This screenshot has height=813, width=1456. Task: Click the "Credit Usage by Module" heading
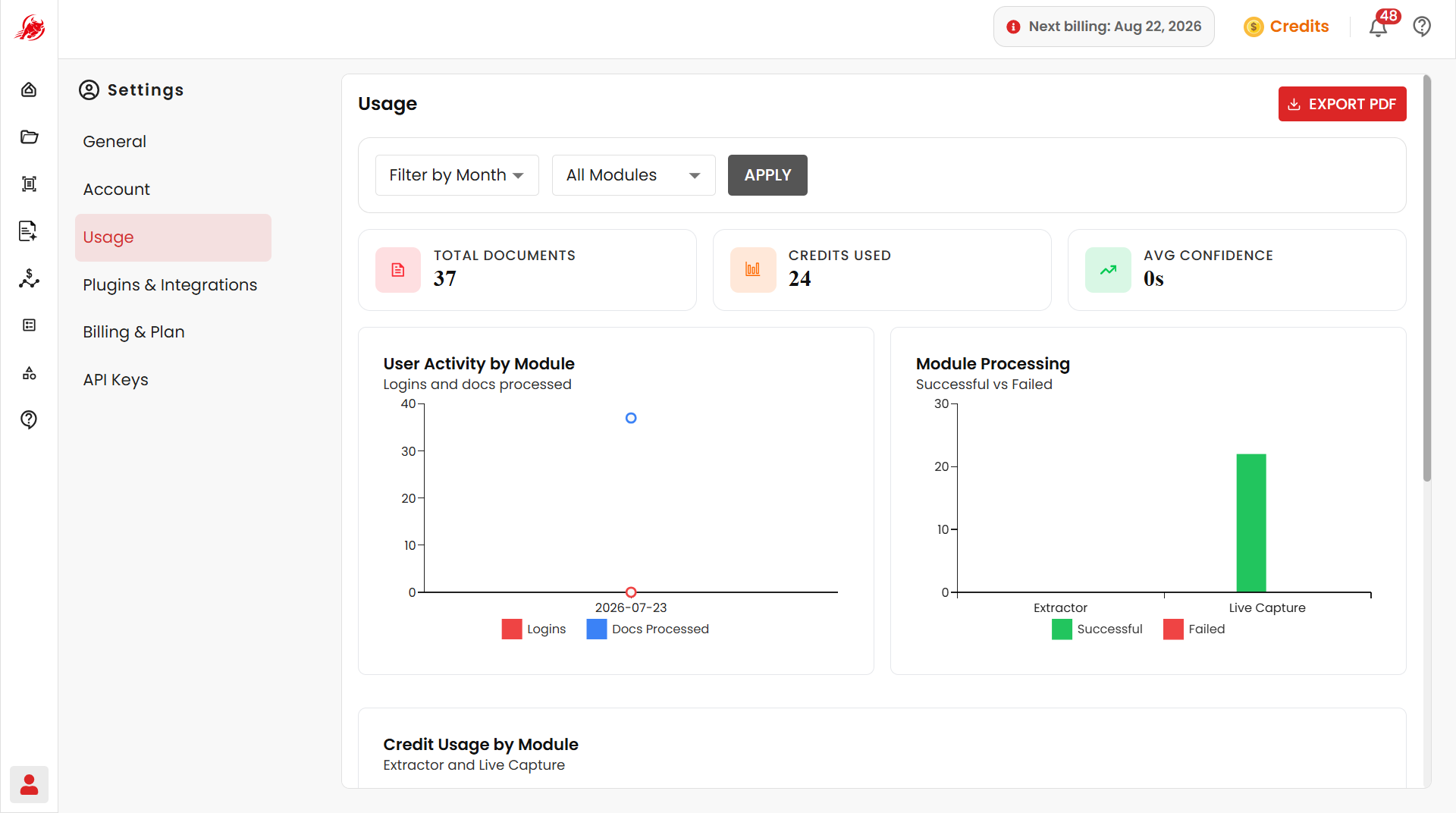click(481, 745)
